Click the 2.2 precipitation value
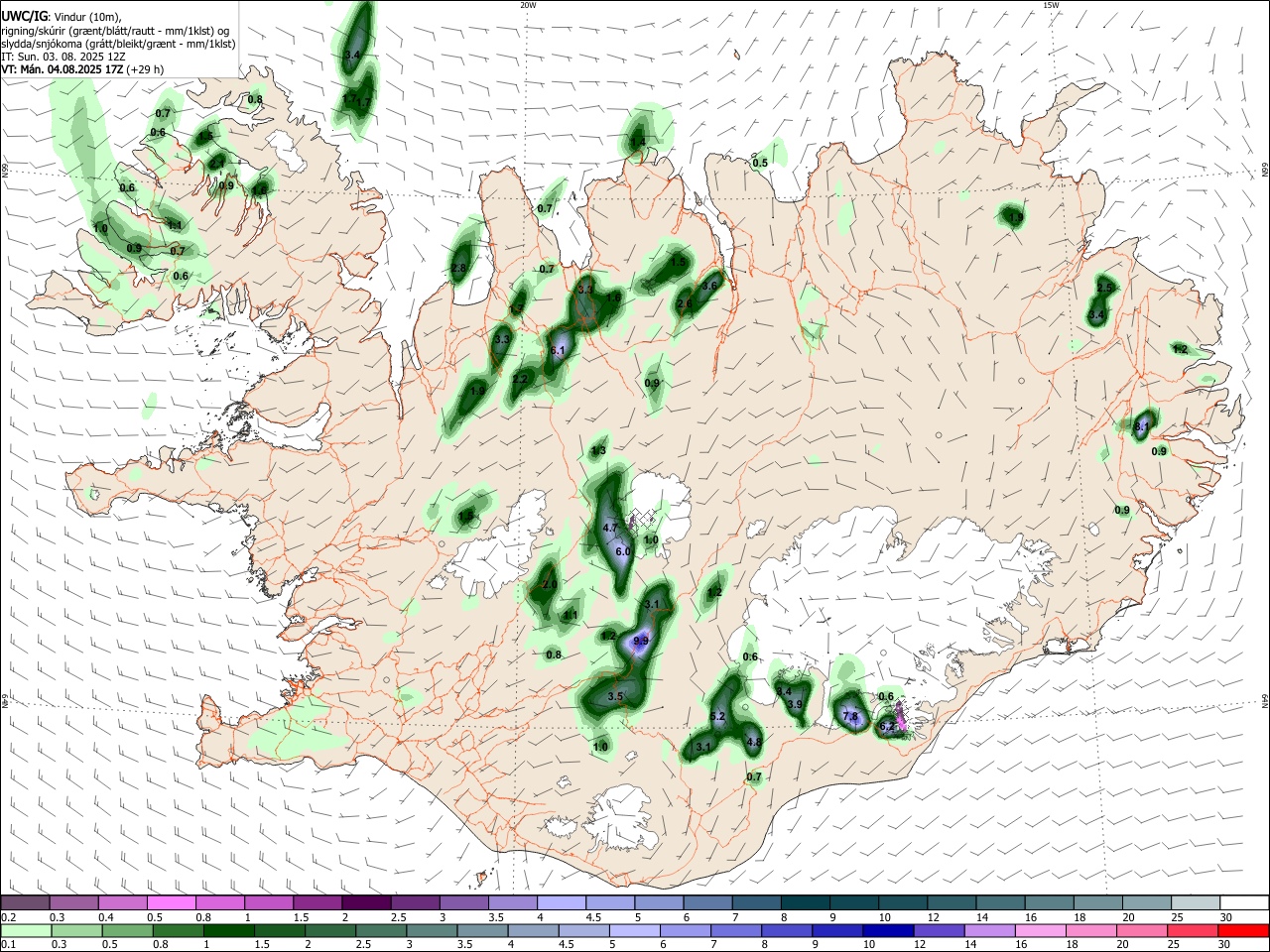Viewport: 1270px width, 952px height. click(x=520, y=379)
